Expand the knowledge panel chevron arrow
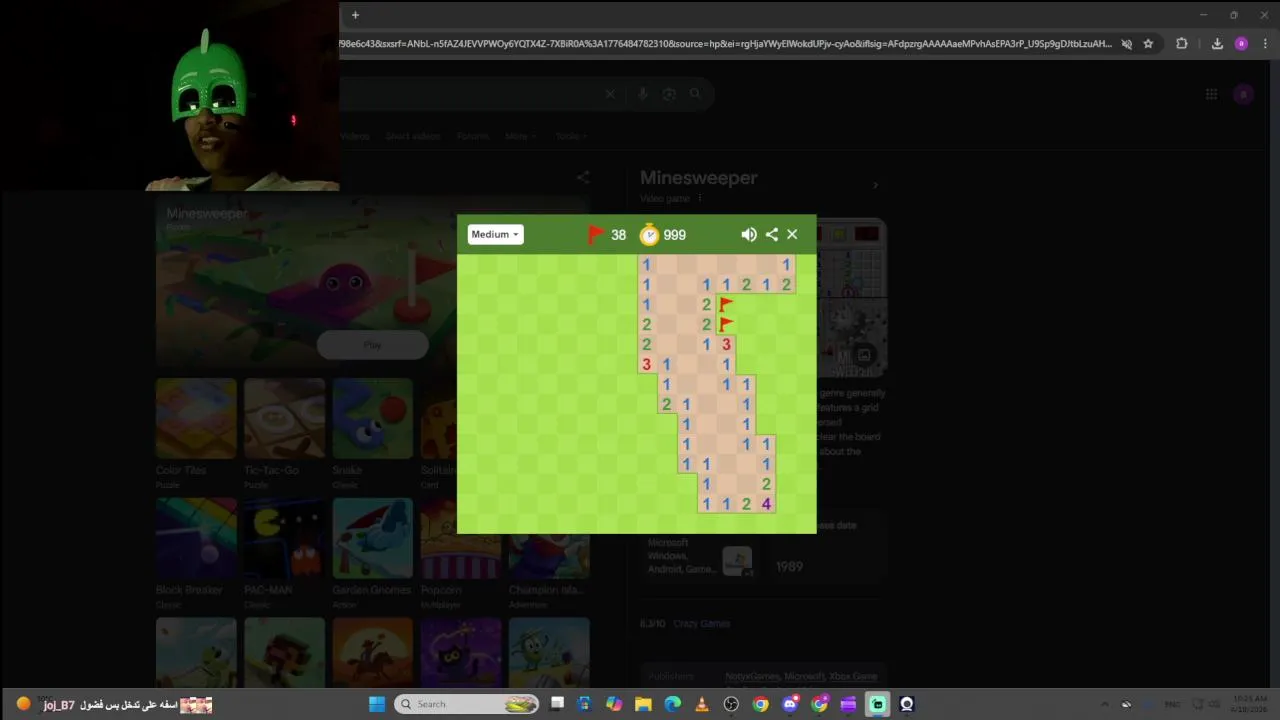The width and height of the screenshot is (1280, 720). pos(875,185)
